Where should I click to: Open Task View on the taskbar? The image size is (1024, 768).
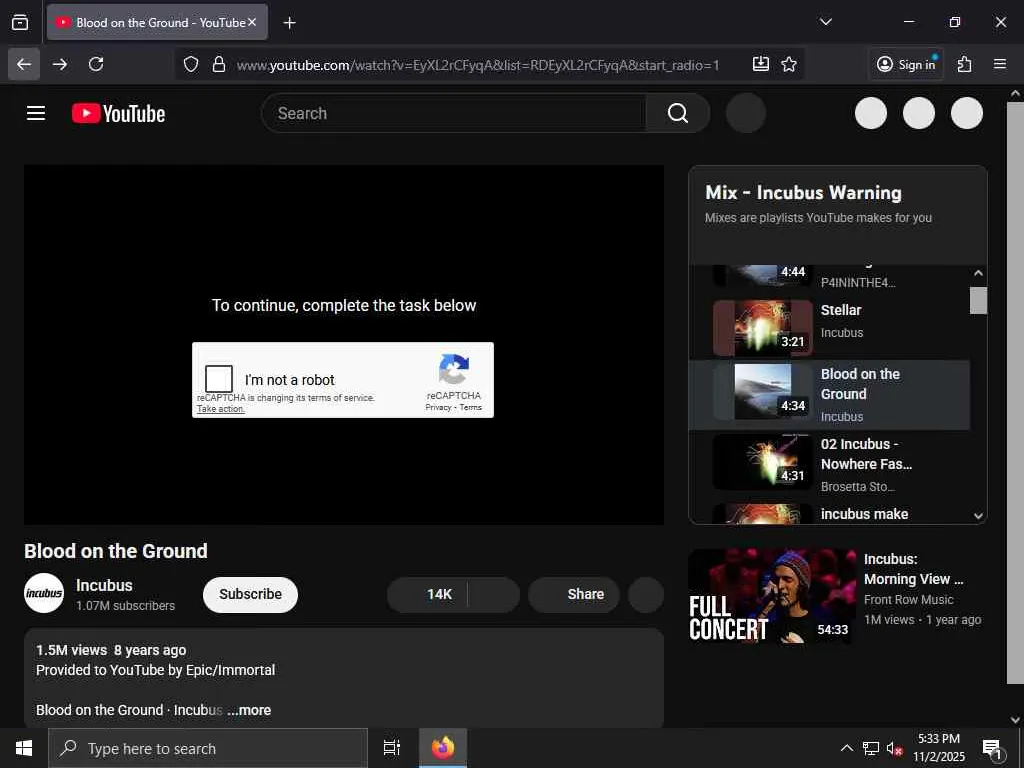392,748
